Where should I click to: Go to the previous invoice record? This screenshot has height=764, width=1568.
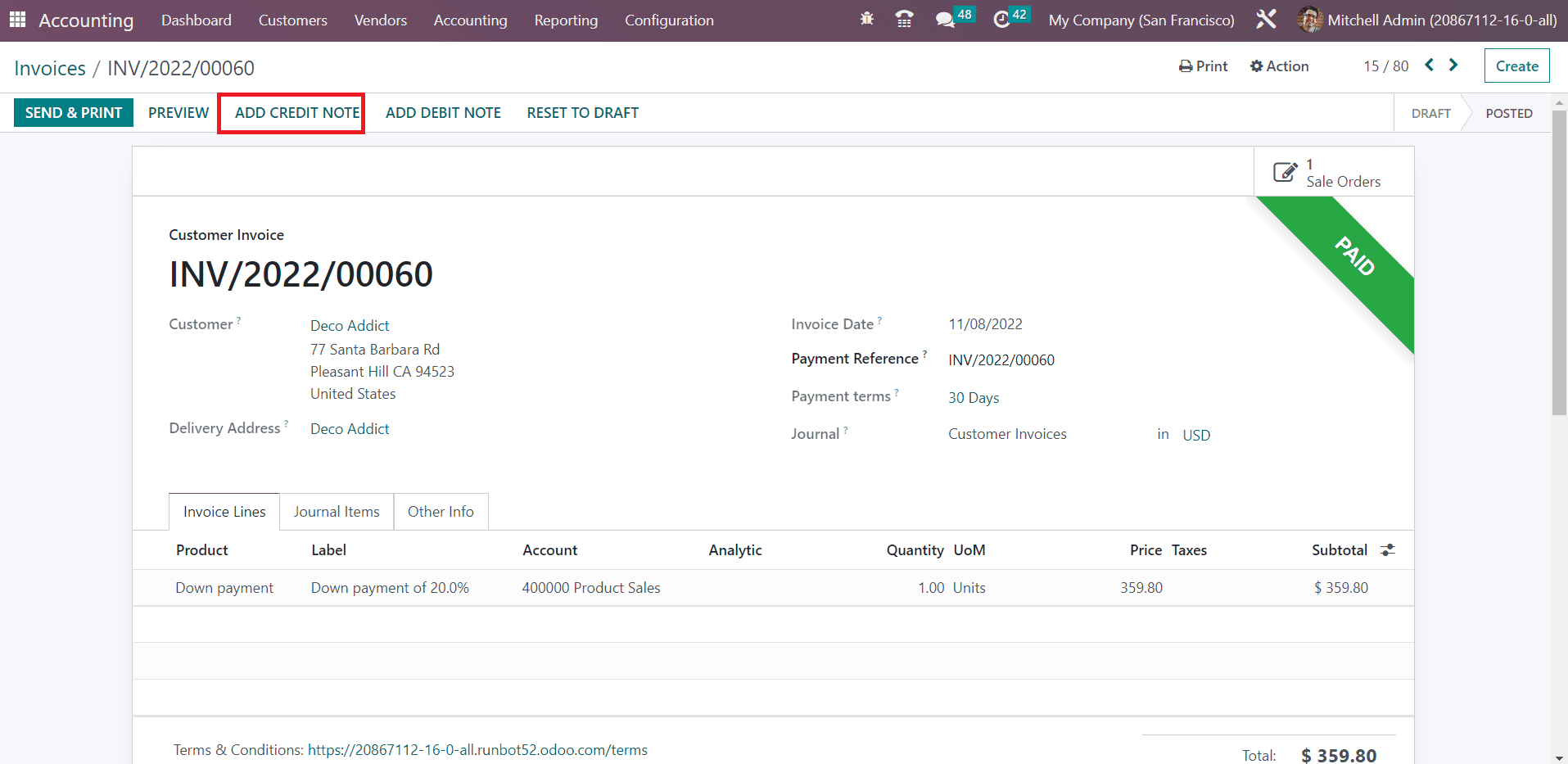click(x=1429, y=65)
